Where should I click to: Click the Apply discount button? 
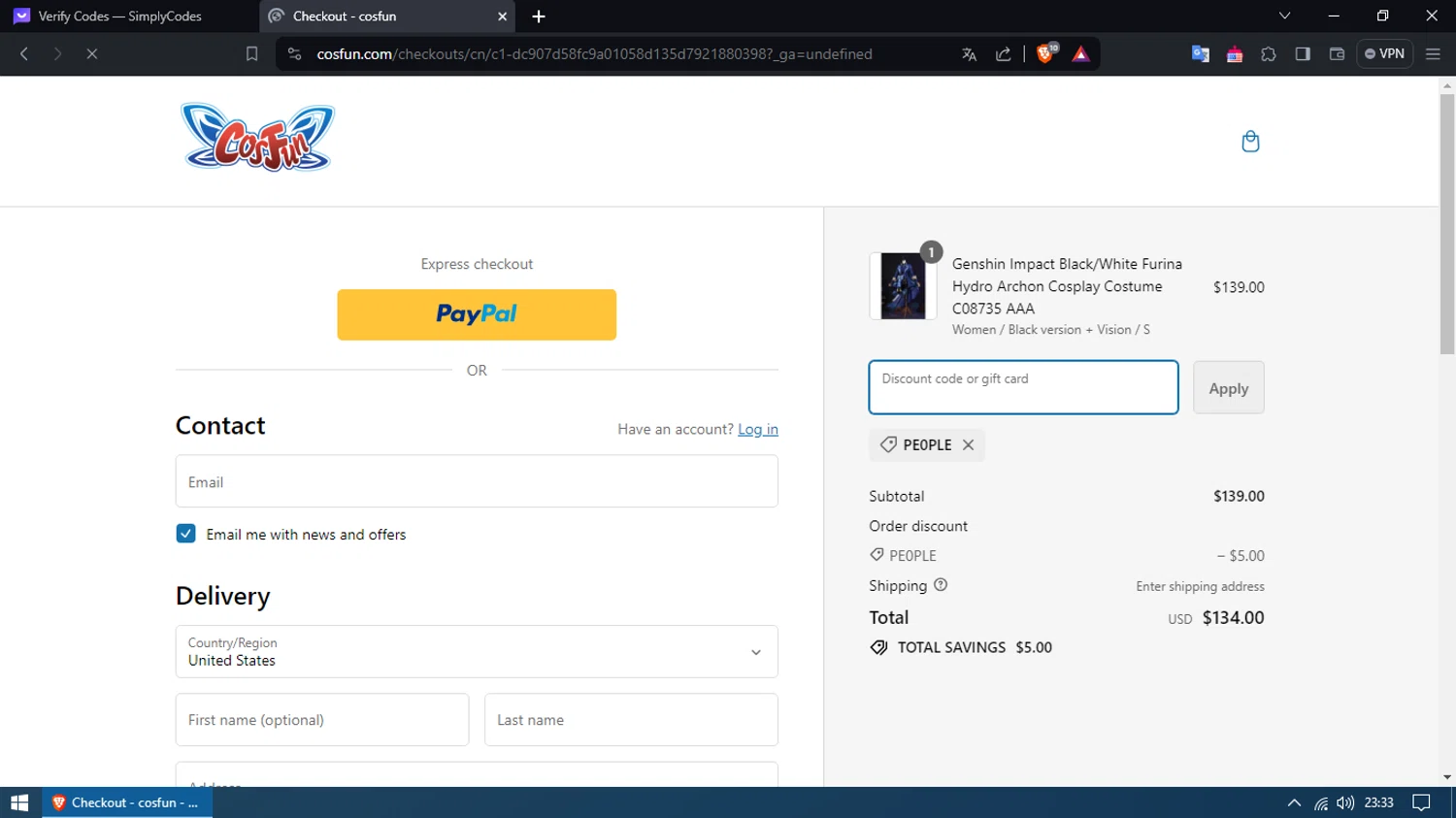1229,388
